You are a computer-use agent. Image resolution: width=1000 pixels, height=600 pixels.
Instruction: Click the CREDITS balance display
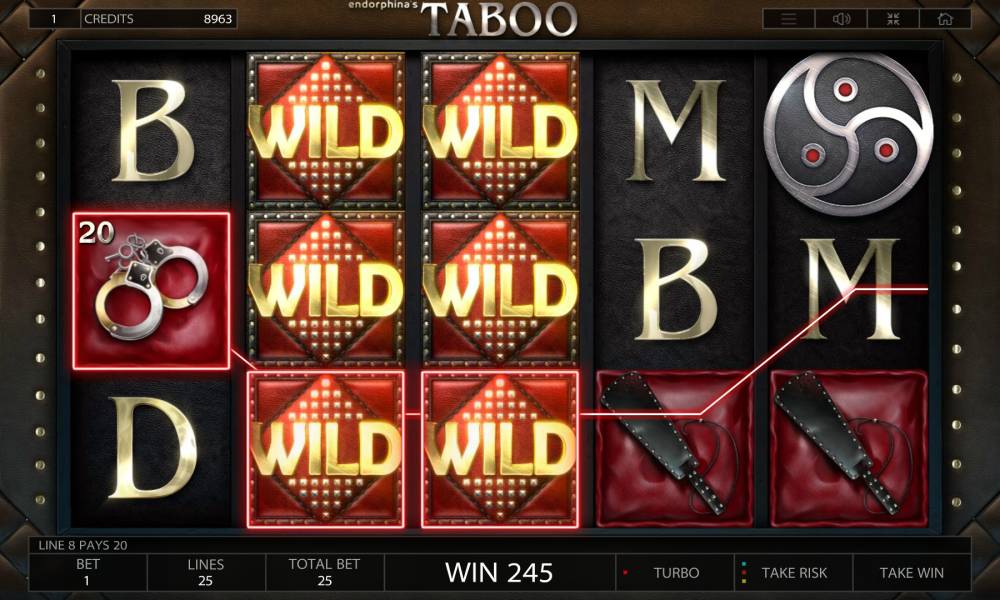point(159,18)
